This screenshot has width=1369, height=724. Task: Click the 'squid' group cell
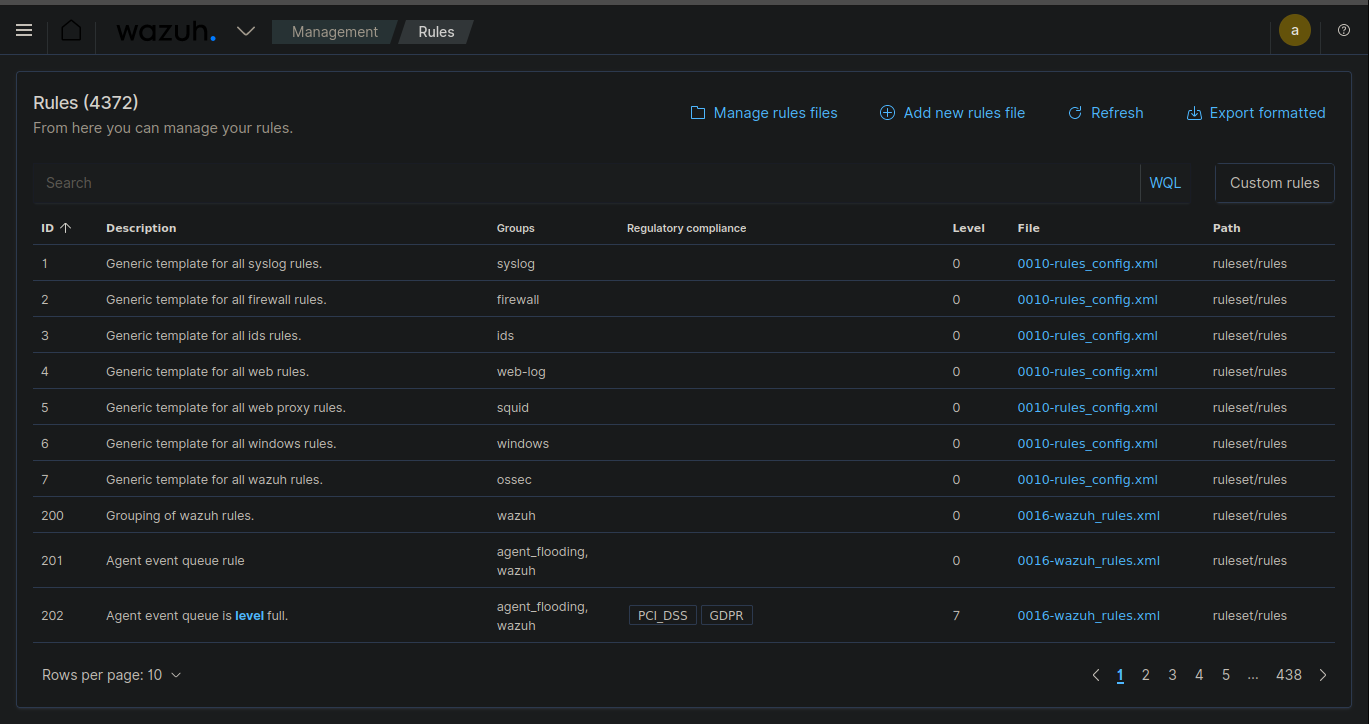[x=513, y=408]
